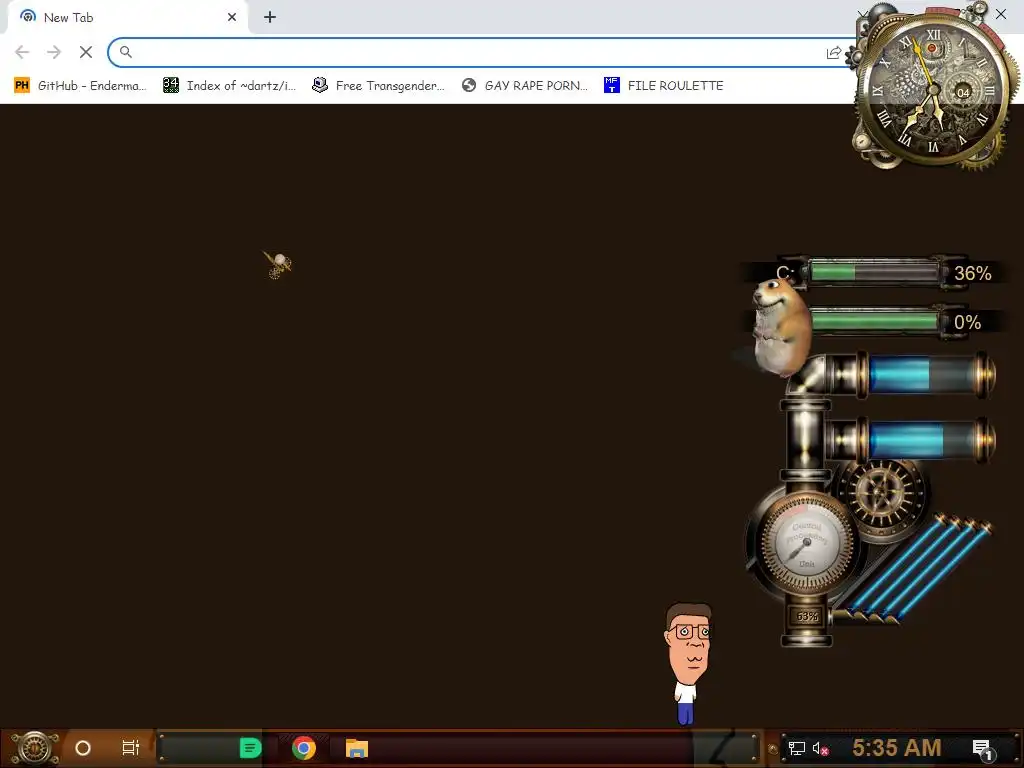Open the tab search chevron in the title bar
The width and height of the screenshot is (1024, 768).
tap(862, 14)
